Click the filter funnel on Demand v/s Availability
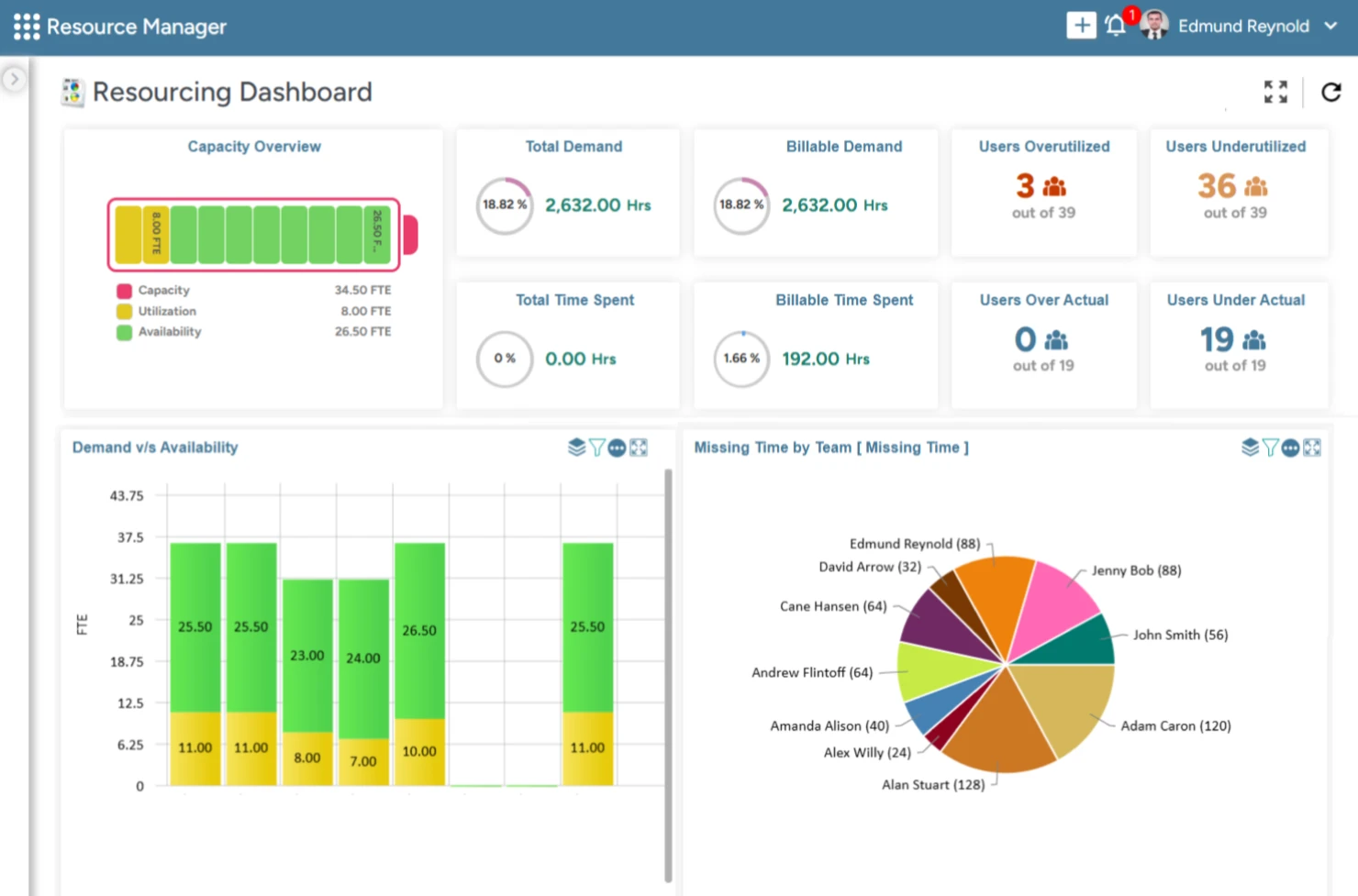Image resolution: width=1358 pixels, height=896 pixels. coord(597,448)
